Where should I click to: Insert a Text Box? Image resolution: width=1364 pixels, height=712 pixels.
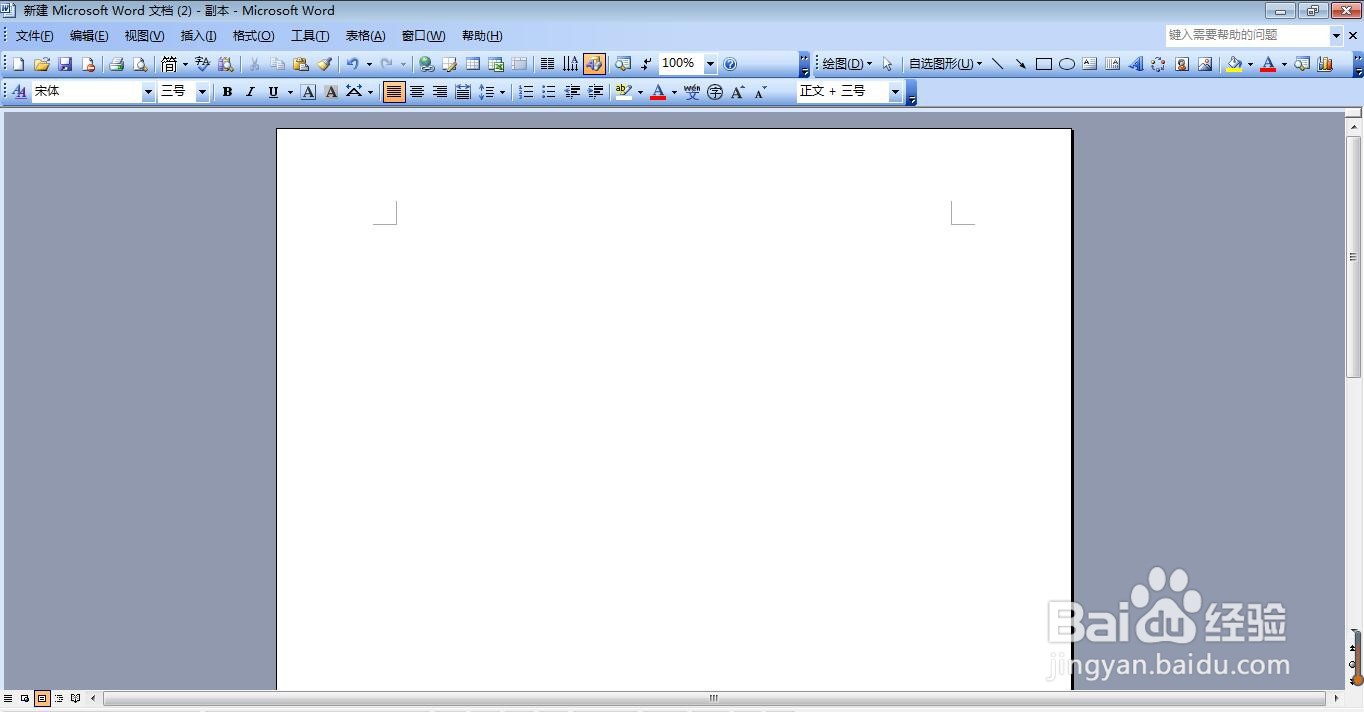(x=1090, y=64)
